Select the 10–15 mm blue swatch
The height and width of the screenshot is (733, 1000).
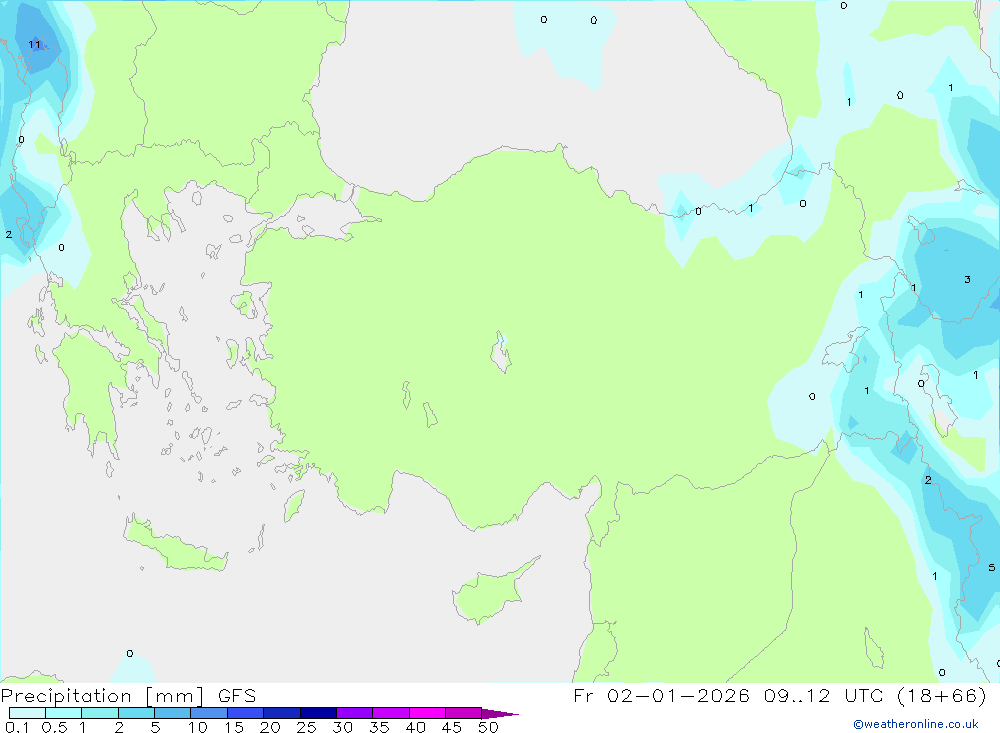pos(209,713)
